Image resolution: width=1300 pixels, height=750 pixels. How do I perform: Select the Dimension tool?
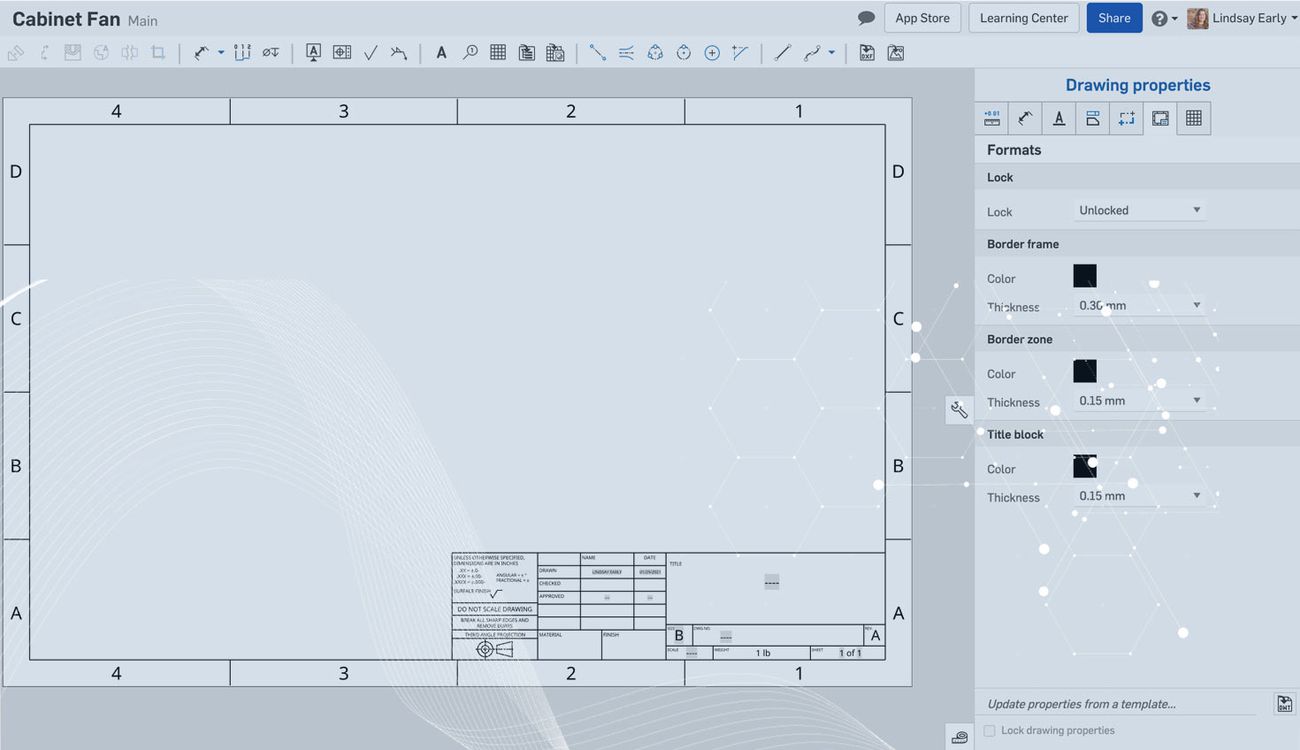tap(202, 52)
